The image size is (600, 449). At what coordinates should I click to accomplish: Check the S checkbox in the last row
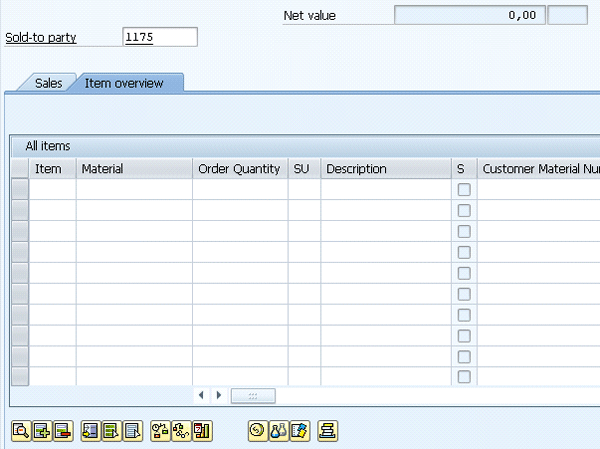(x=464, y=377)
